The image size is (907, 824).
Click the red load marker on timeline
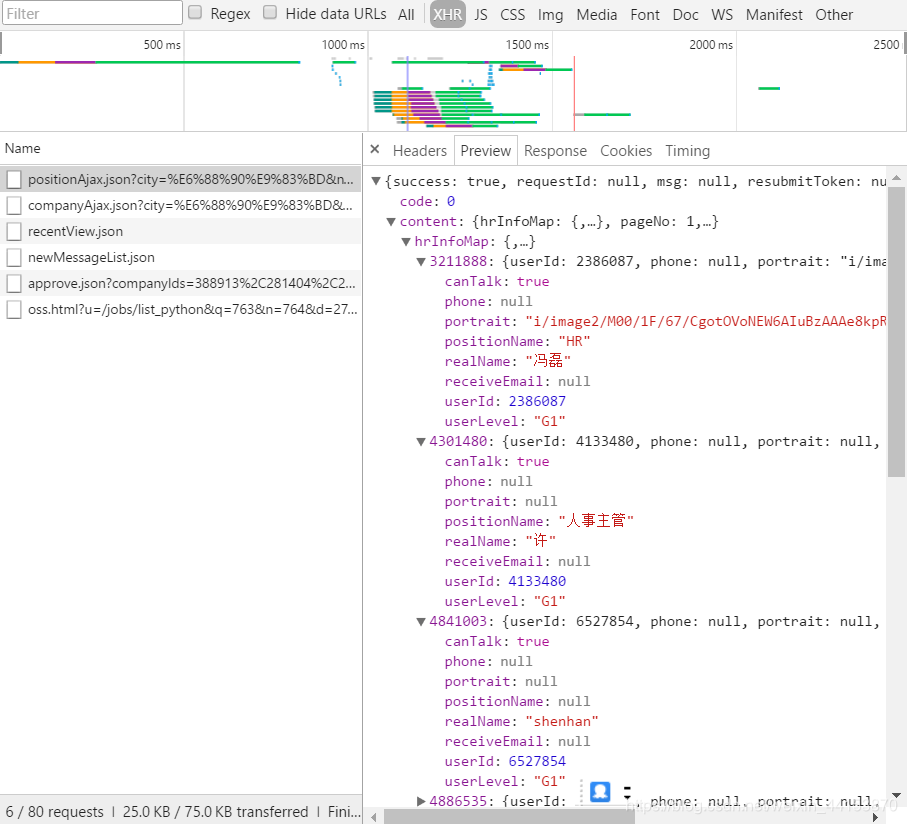[574, 94]
